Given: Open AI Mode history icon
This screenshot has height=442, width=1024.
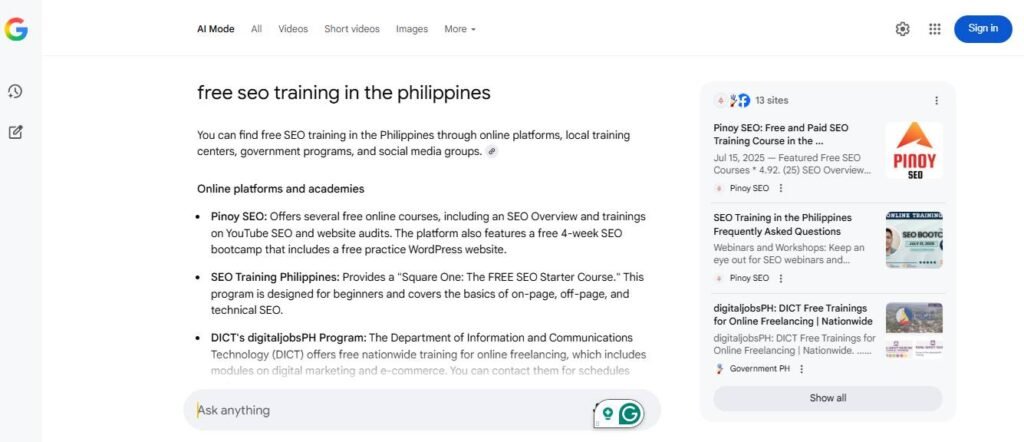Looking at the screenshot, I should [15, 91].
